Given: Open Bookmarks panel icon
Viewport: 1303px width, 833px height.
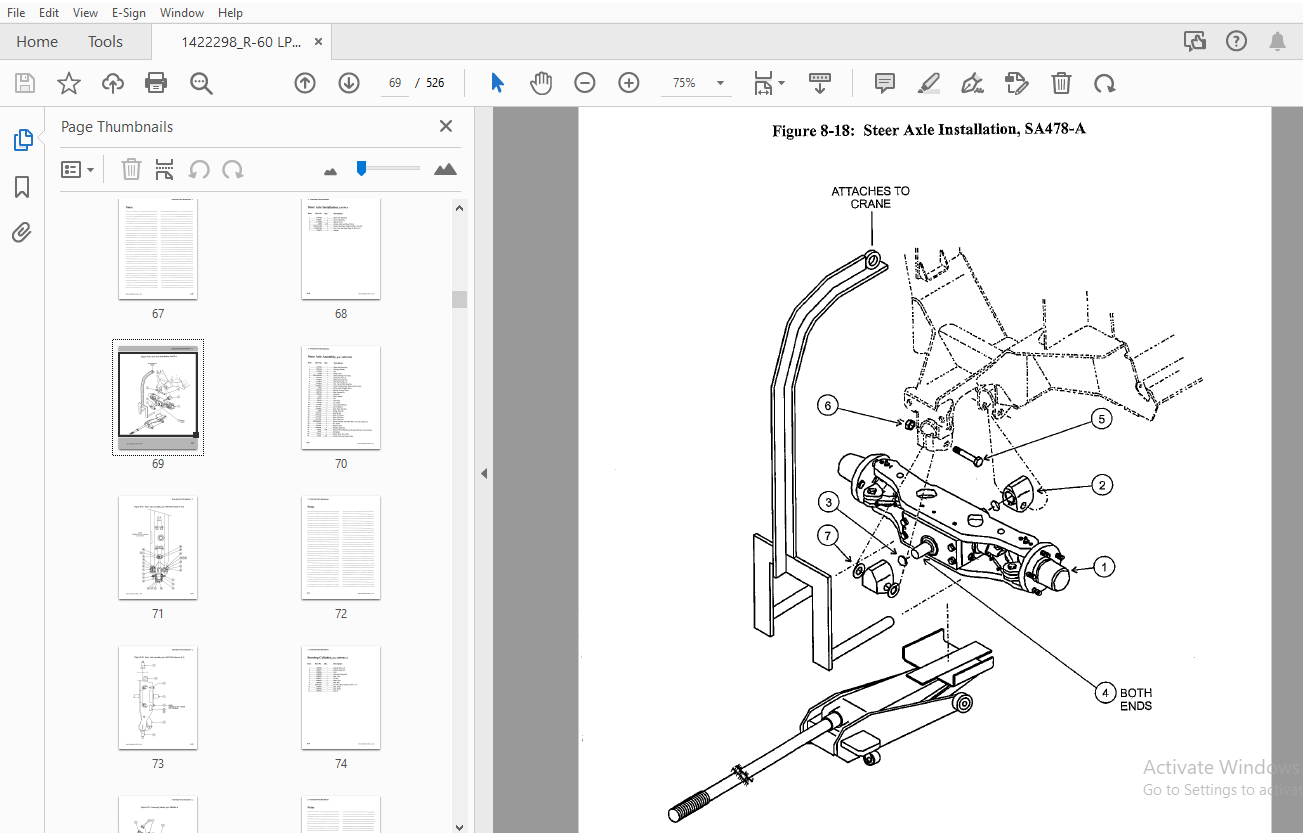Looking at the screenshot, I should (22, 187).
